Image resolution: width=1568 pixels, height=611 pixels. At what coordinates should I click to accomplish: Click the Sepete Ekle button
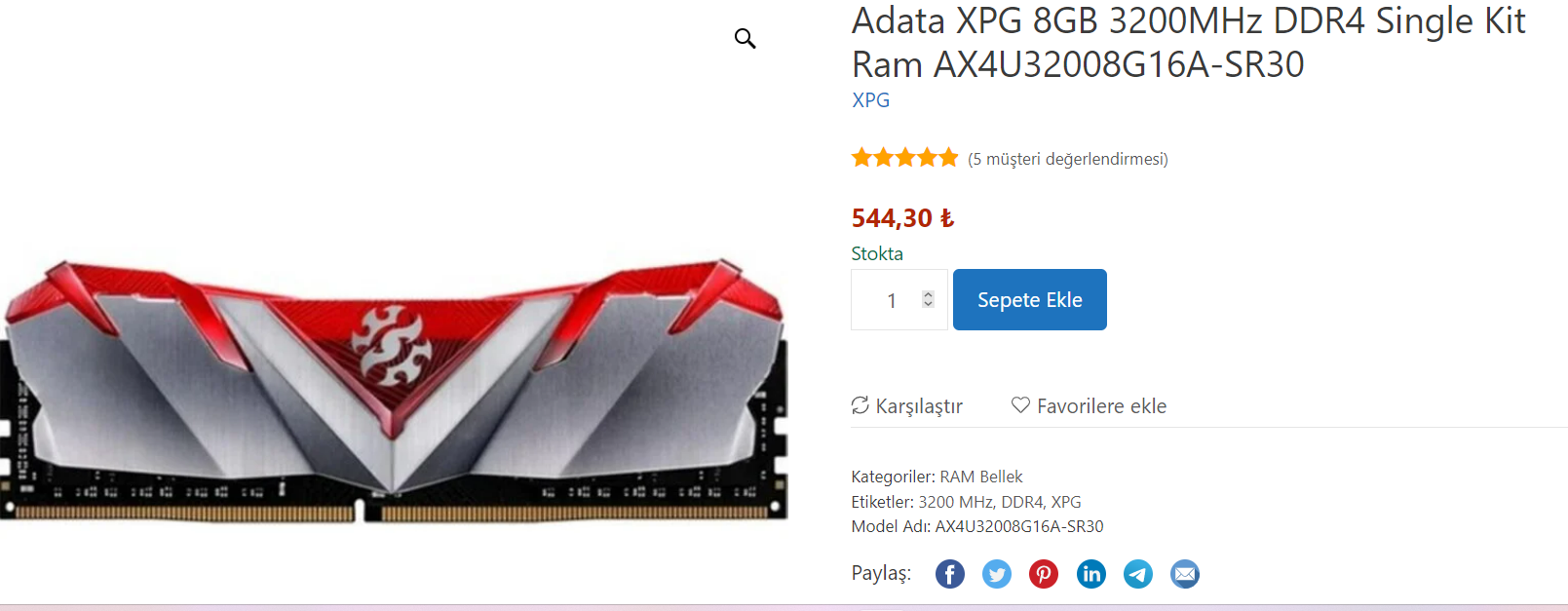click(1030, 300)
